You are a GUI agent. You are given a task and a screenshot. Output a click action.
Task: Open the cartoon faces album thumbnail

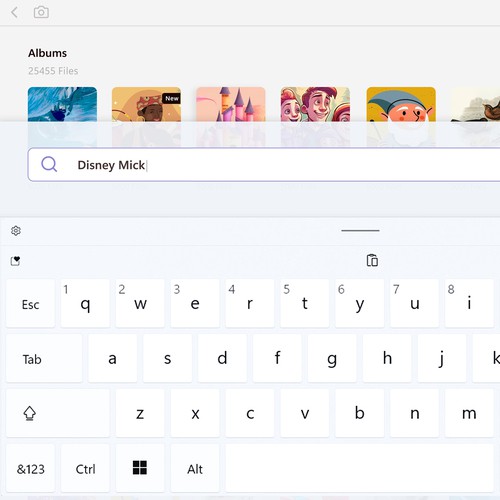(x=315, y=104)
